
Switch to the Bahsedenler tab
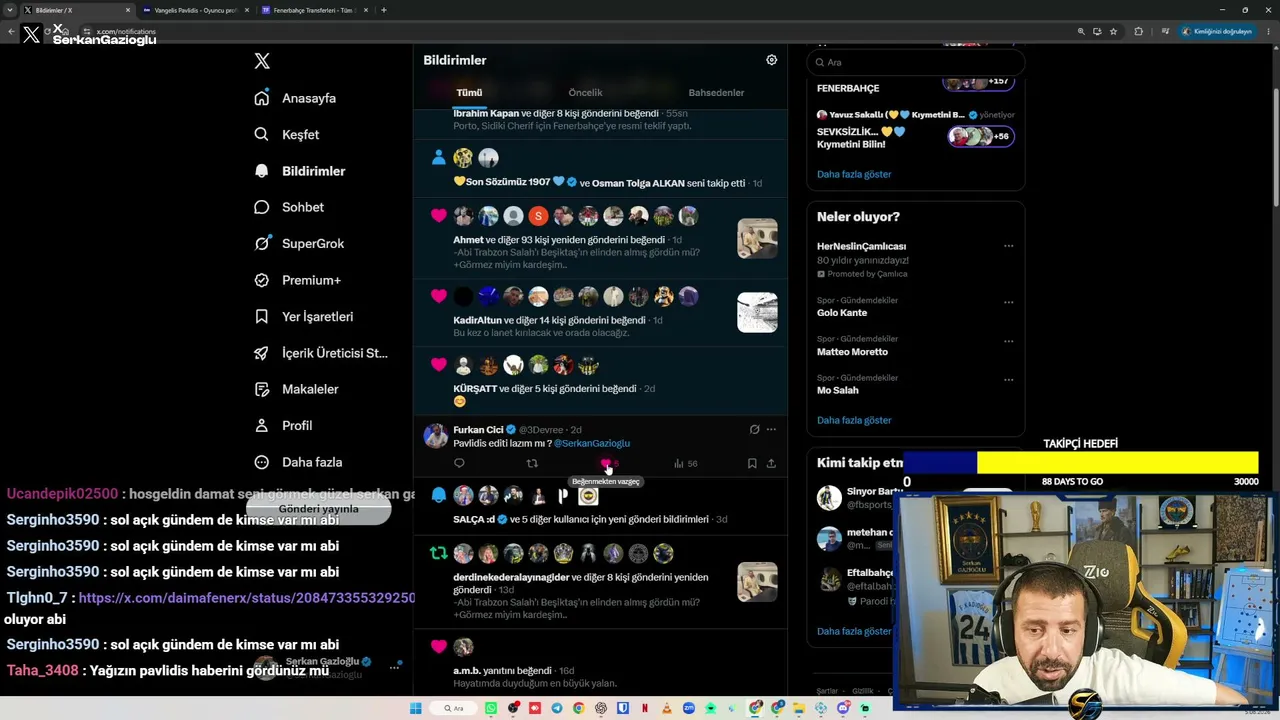(x=716, y=92)
